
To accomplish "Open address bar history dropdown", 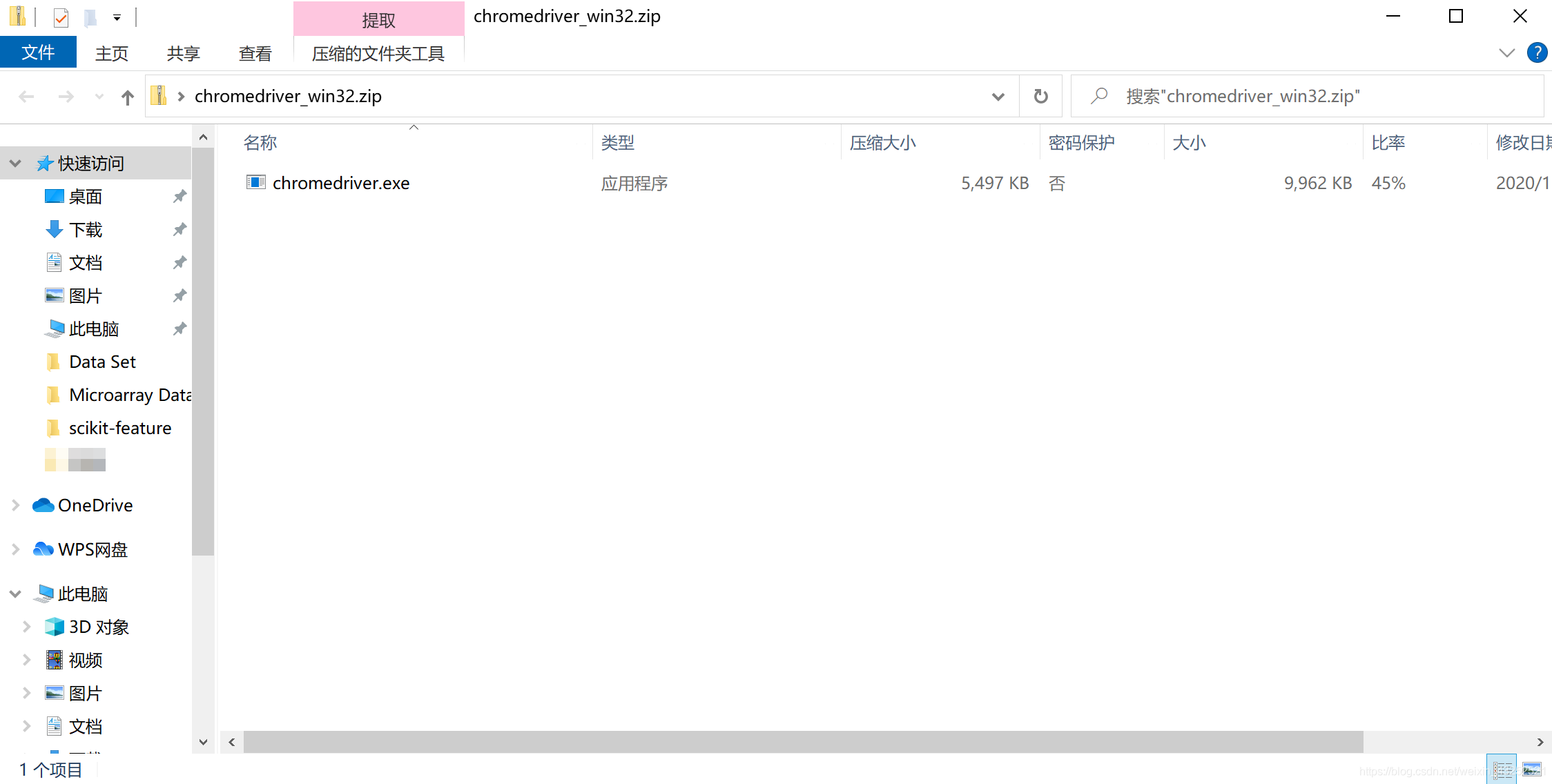I will point(998,96).
